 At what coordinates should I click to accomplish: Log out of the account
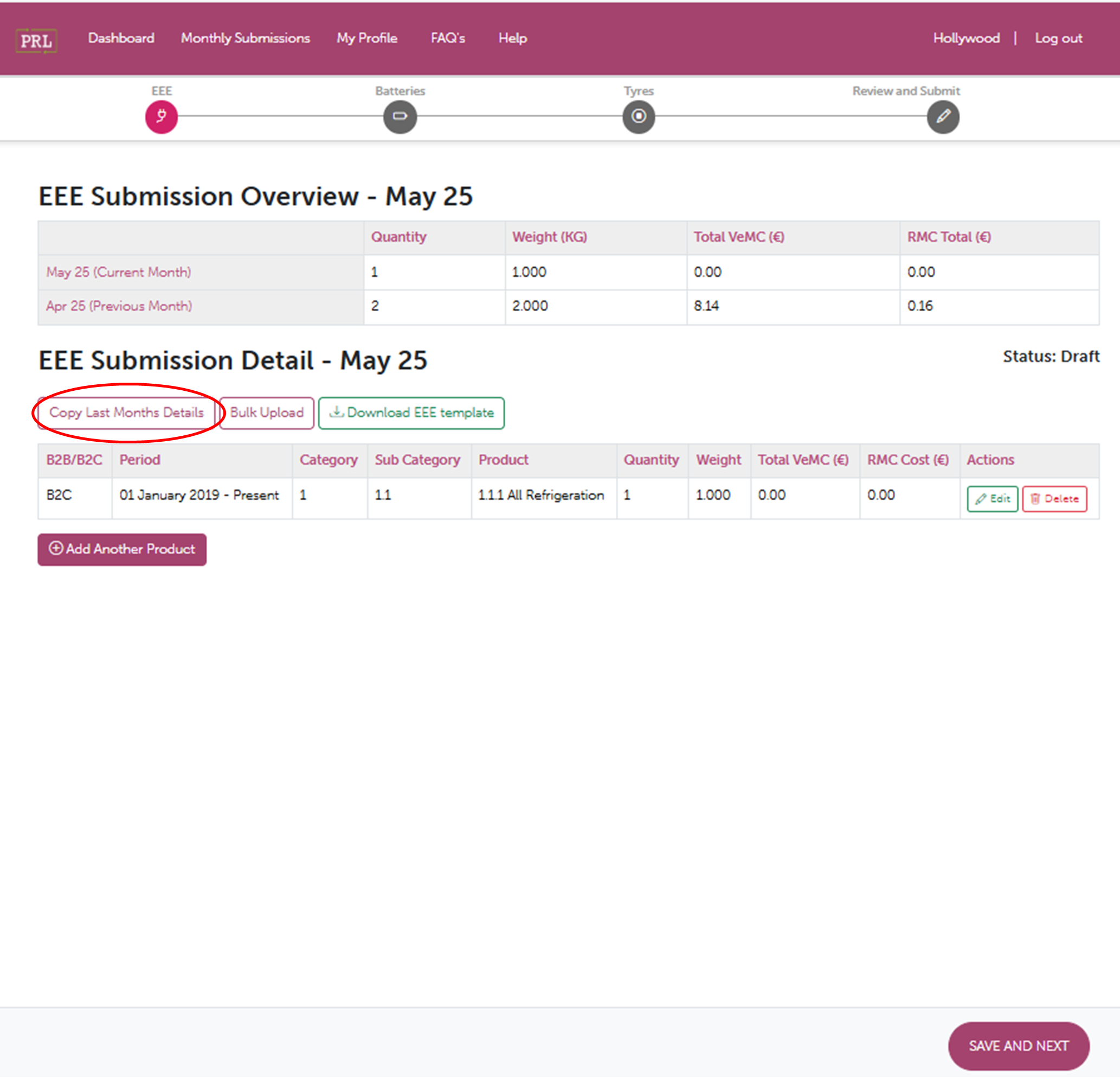point(1058,38)
